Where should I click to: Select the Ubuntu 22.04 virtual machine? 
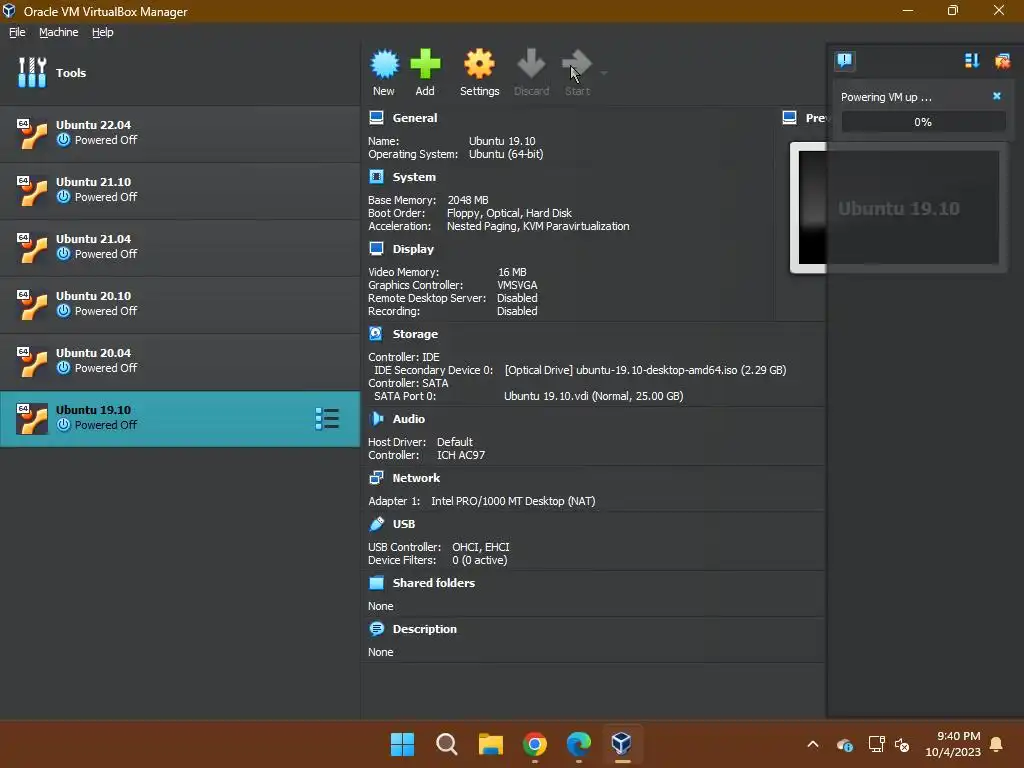(x=180, y=133)
